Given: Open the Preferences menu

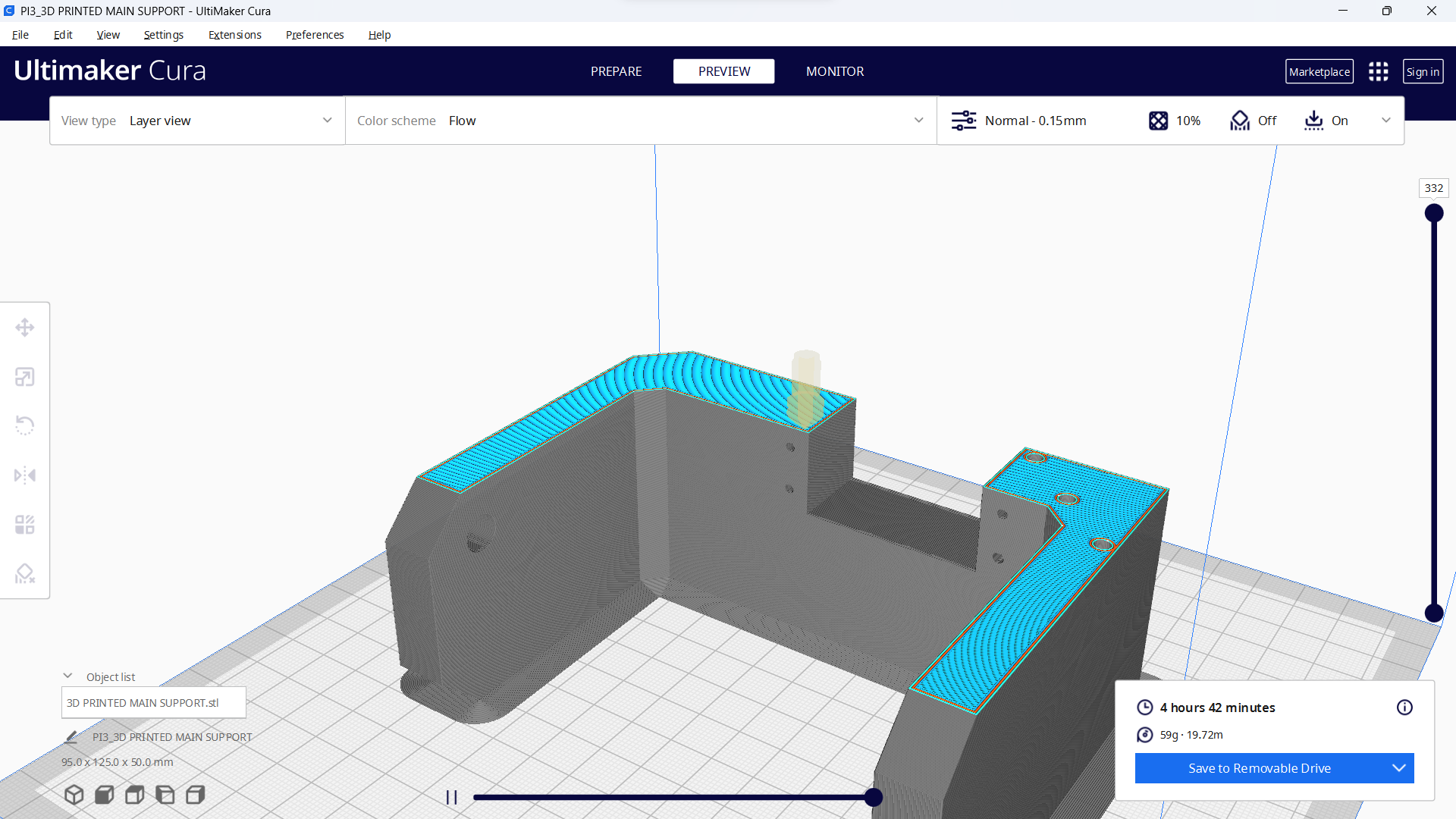Looking at the screenshot, I should coord(314,35).
